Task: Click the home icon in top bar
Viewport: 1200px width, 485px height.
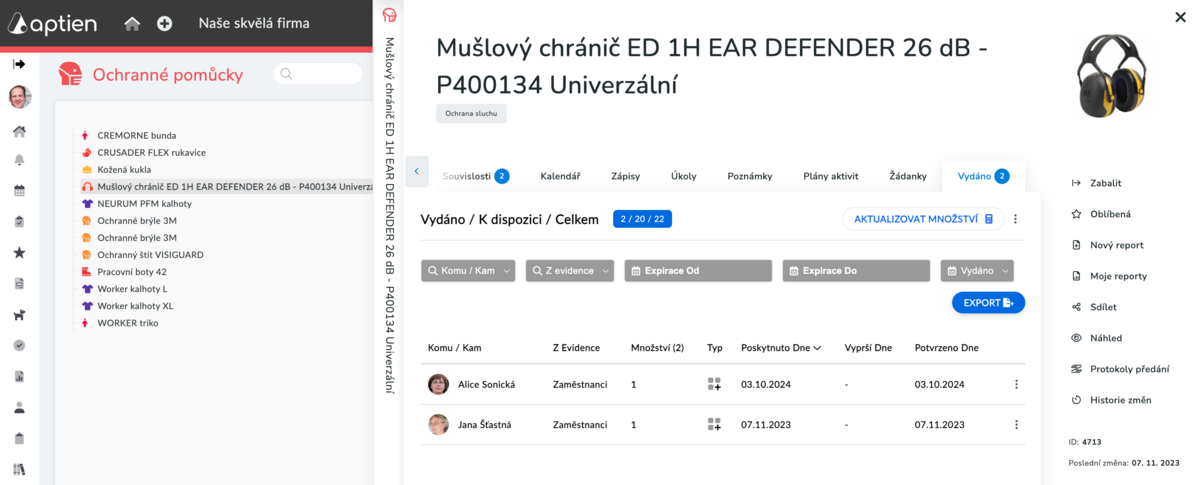Action: click(132, 23)
